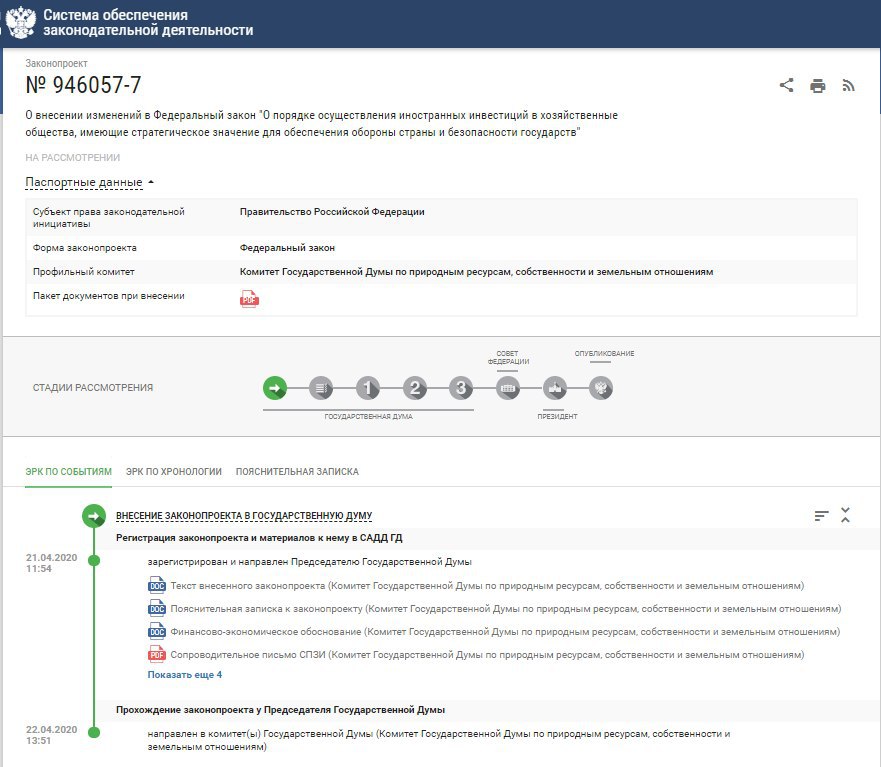This screenshot has width=881, height=767.
Task: Open PDF icon for Сопроводительное письмо СПЗИ
Action: coord(157,655)
